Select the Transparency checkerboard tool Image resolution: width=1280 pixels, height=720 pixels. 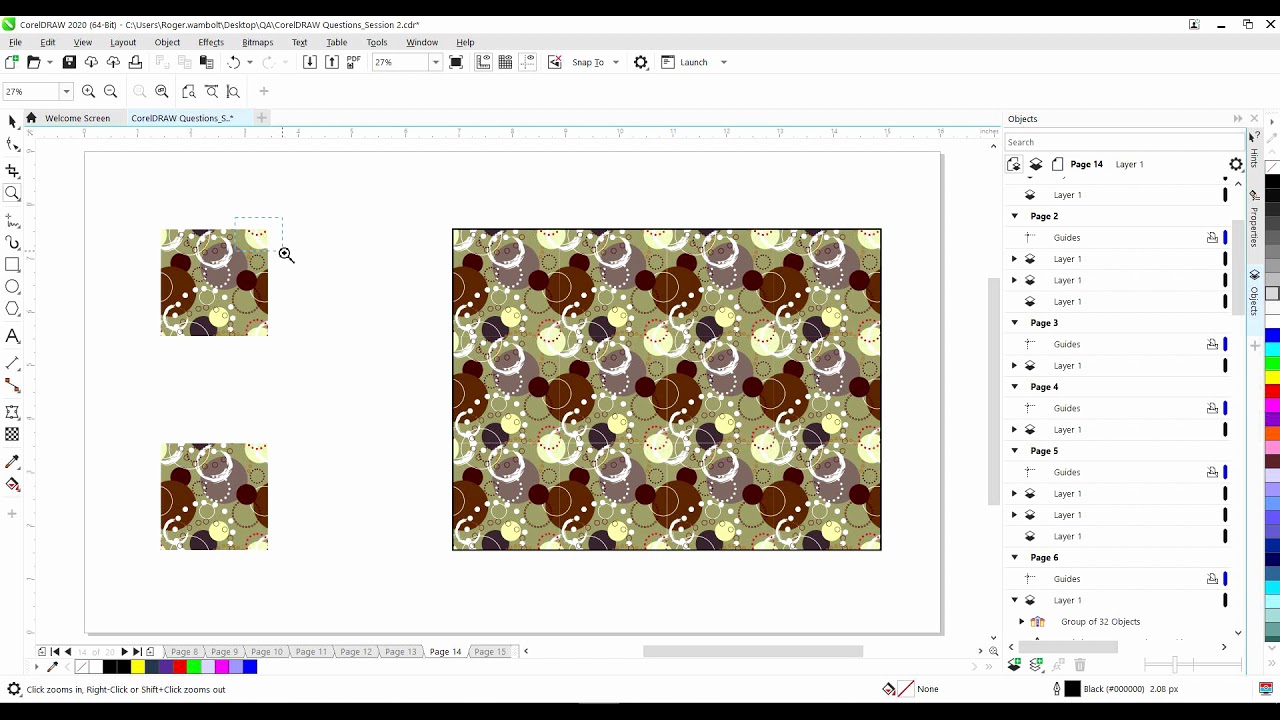coord(12,435)
